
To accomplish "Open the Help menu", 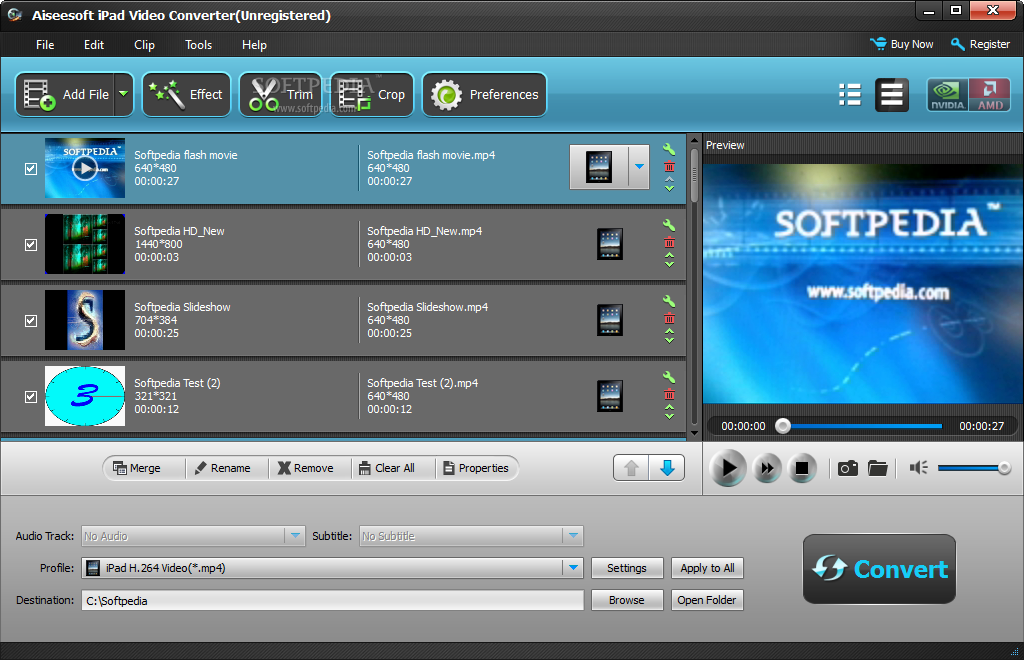I will coord(254,44).
